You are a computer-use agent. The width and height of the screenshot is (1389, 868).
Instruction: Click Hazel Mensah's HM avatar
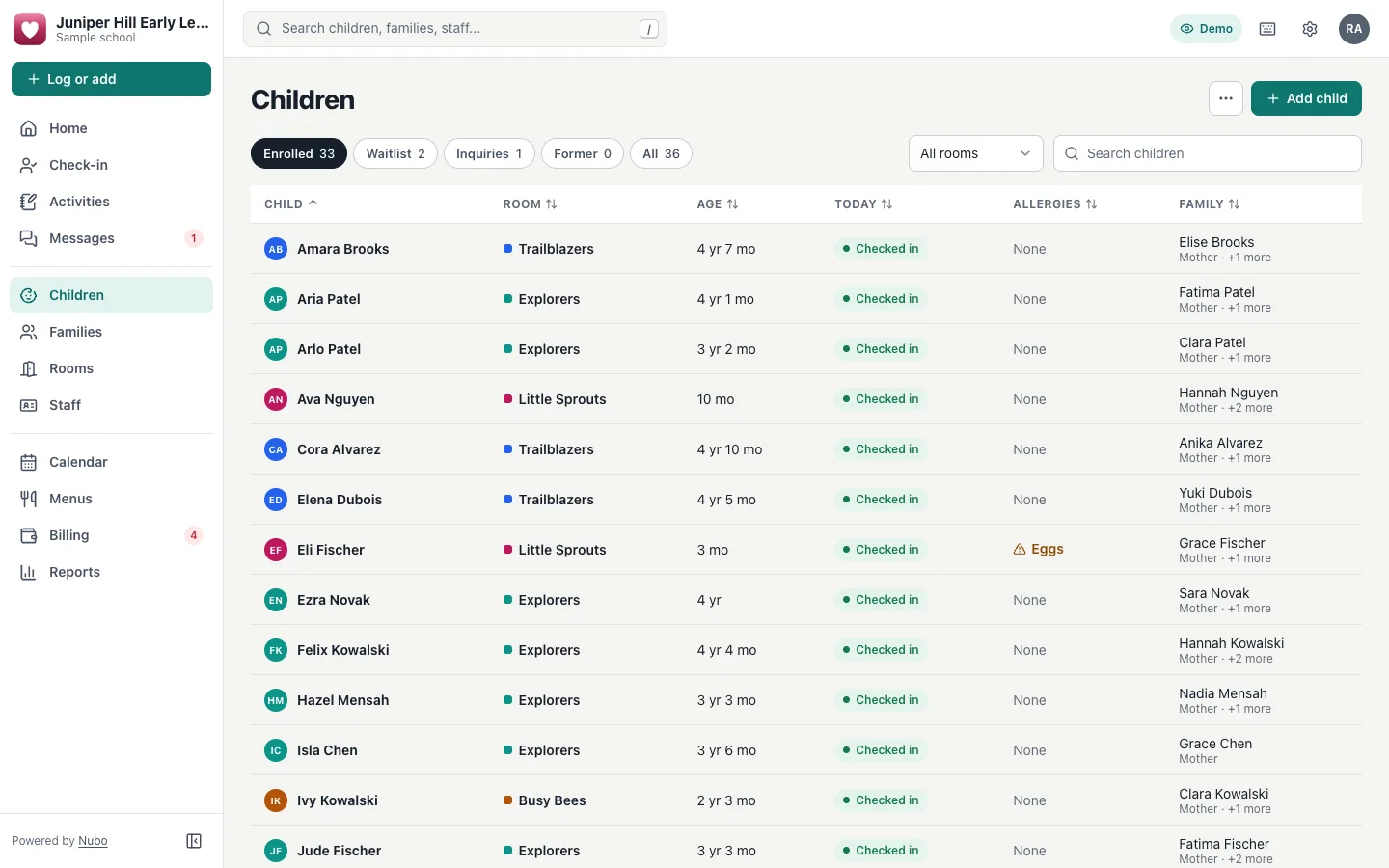(x=276, y=700)
